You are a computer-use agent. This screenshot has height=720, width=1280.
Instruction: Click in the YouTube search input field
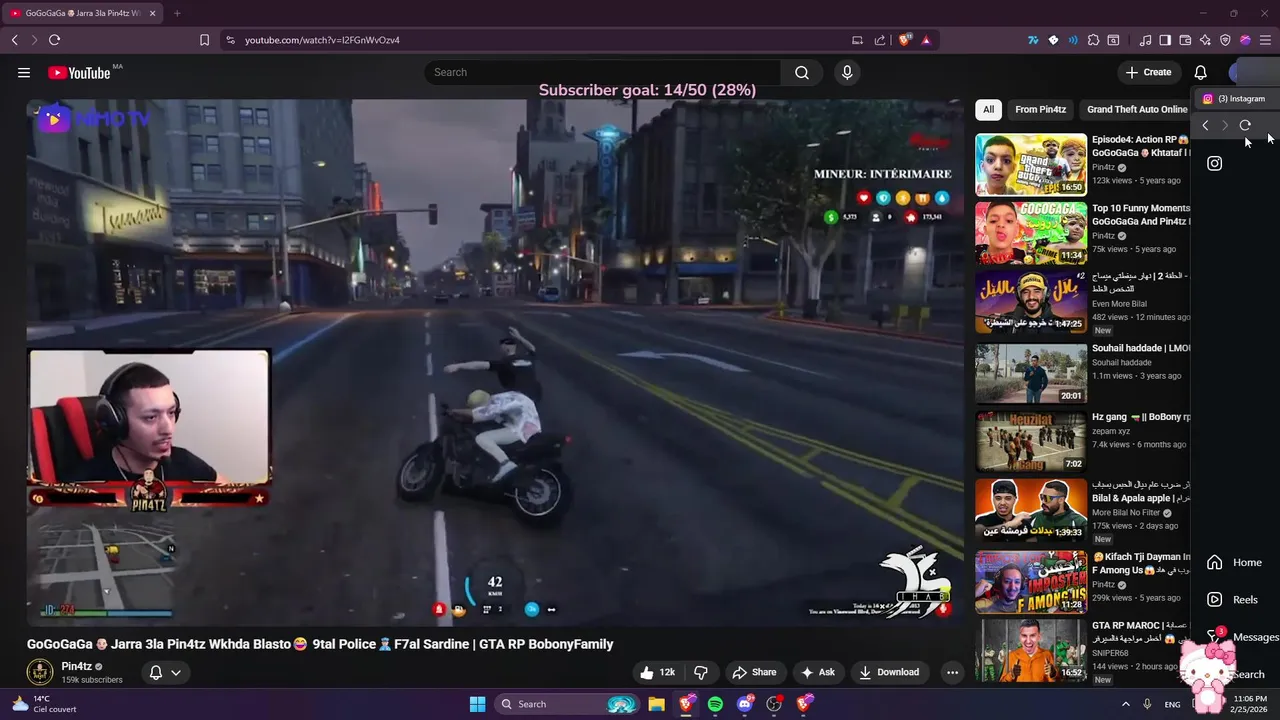tap(603, 72)
